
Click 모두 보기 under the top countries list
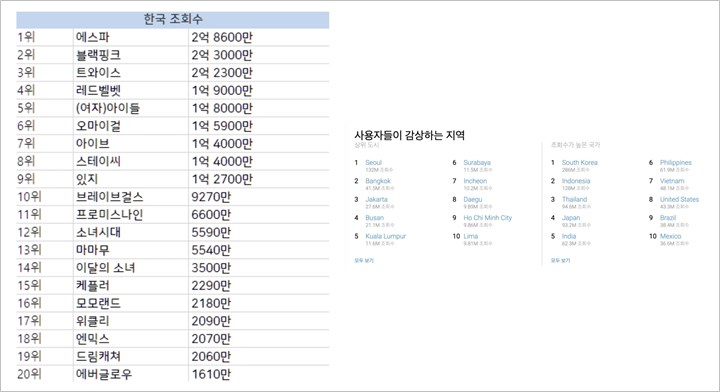(560, 260)
